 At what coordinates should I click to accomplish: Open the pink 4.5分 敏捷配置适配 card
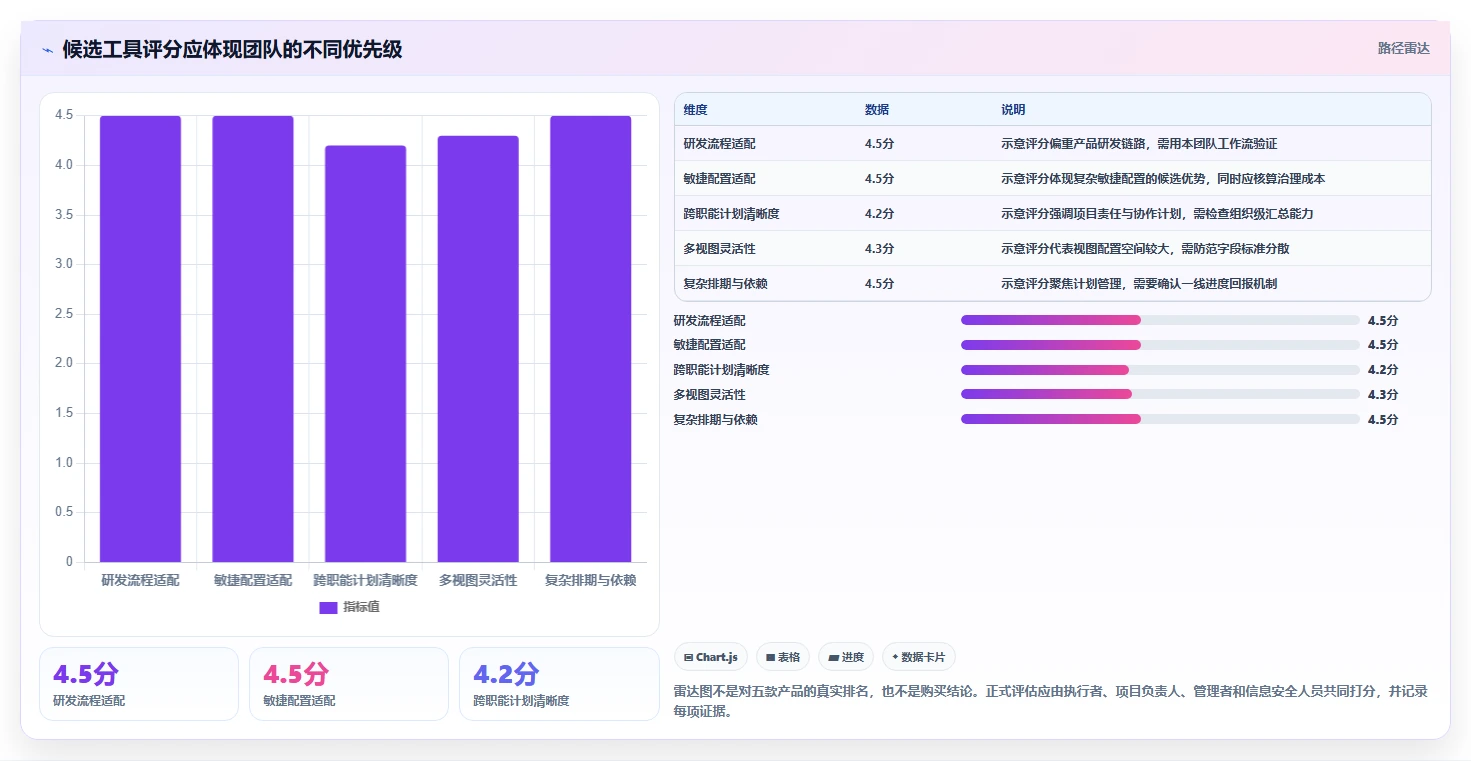[349, 684]
